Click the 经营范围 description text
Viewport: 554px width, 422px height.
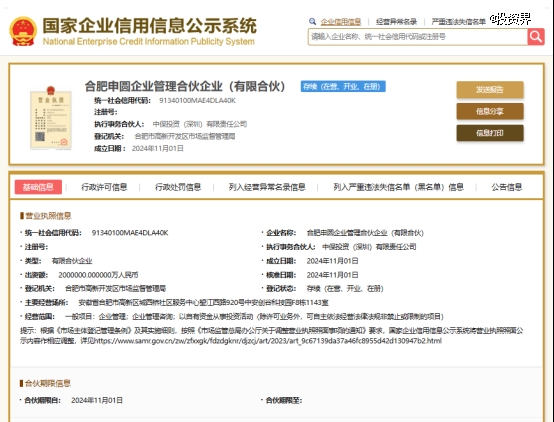coord(254,316)
